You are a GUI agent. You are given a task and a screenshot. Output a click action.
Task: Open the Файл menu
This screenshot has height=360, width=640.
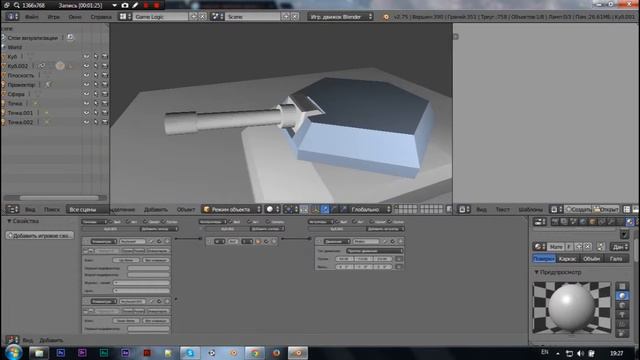[x=31, y=17]
